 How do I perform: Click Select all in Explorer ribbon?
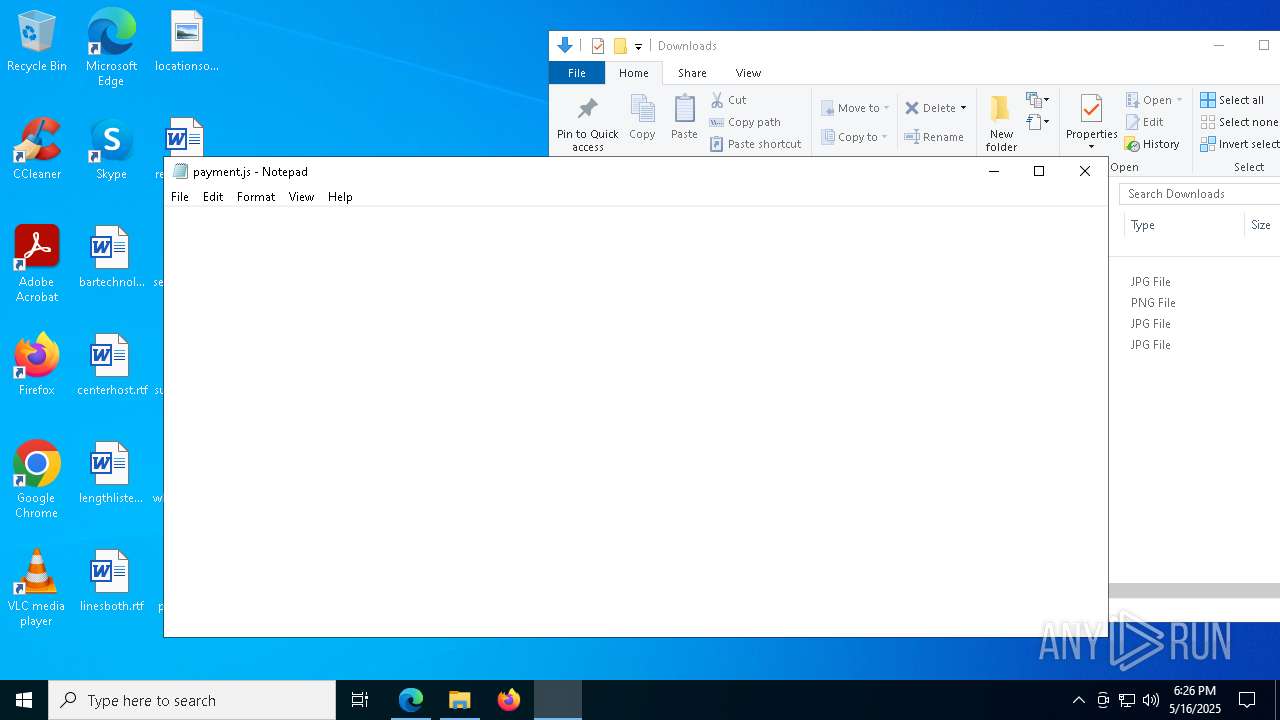coord(1232,100)
